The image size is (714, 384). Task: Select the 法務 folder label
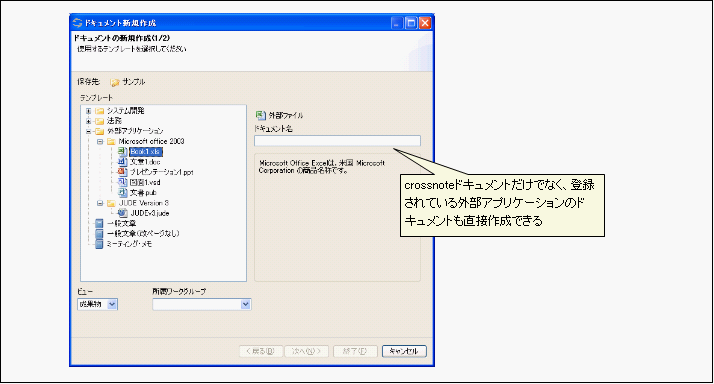114,121
